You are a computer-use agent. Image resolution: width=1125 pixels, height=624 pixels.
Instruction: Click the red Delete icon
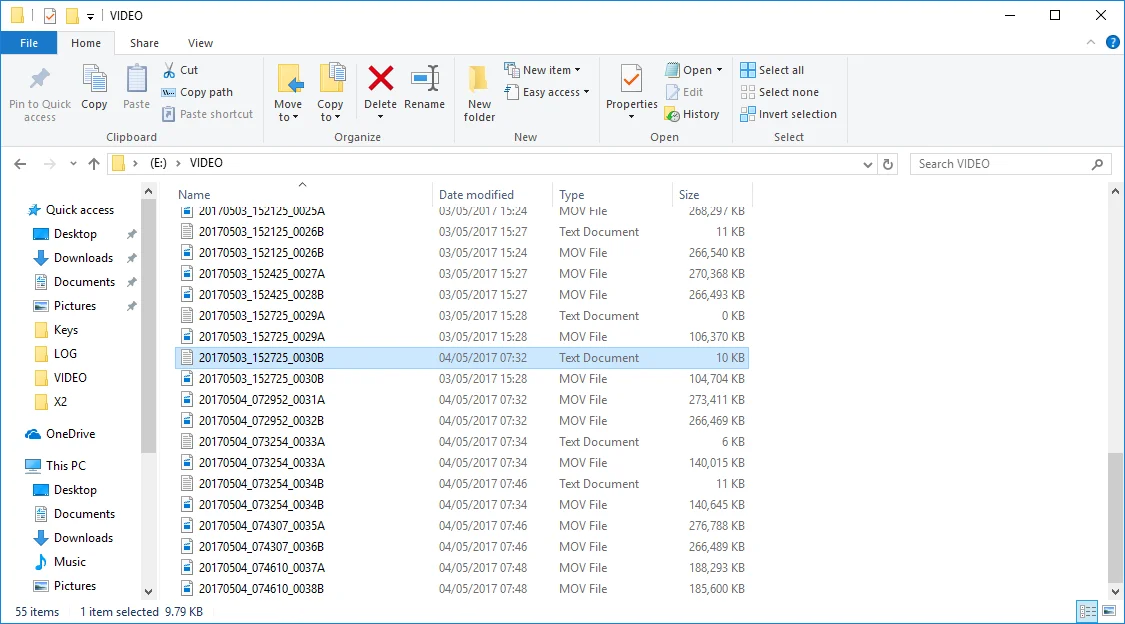tap(380, 78)
